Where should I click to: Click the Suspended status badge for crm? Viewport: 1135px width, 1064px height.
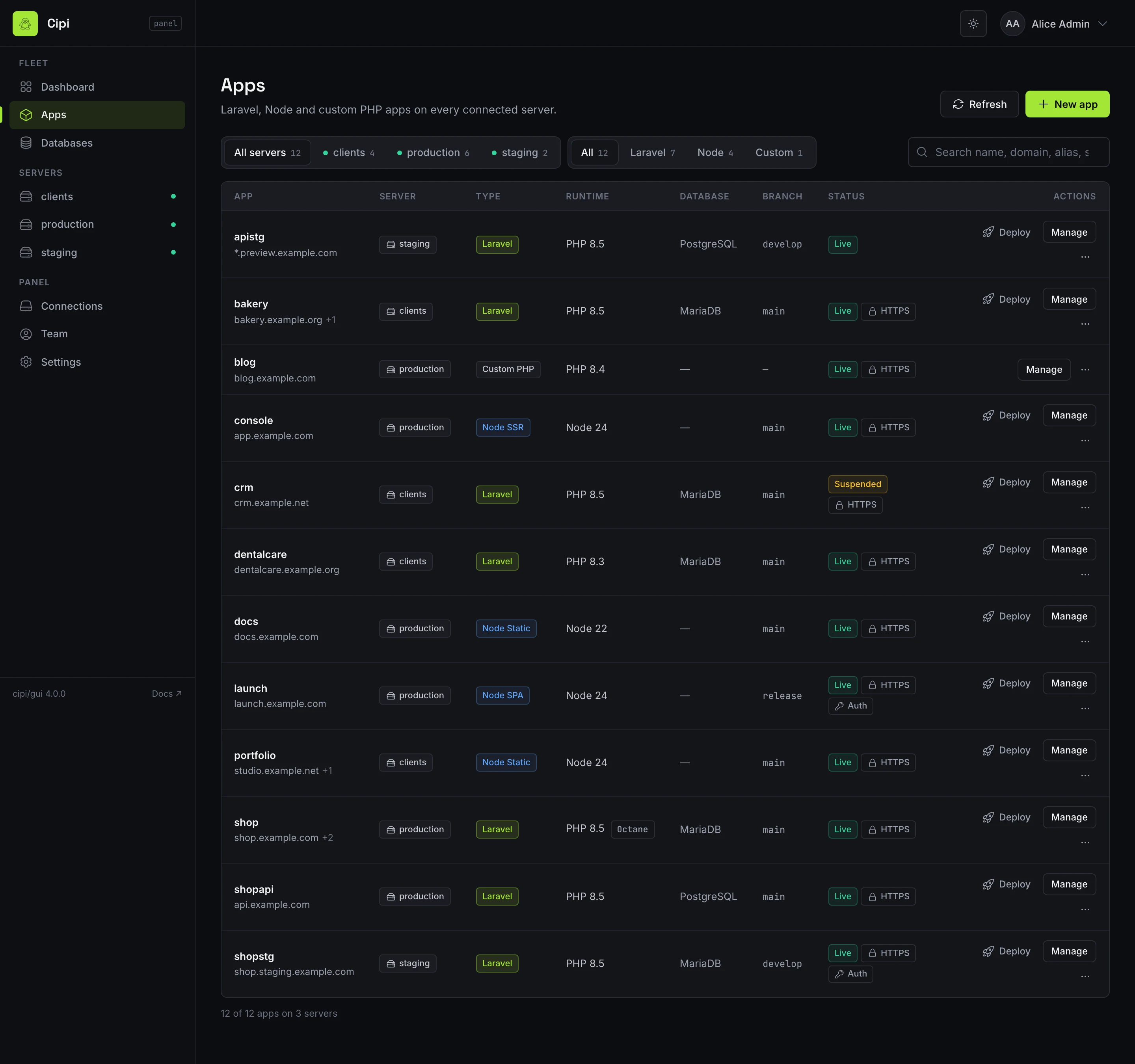tap(857, 484)
